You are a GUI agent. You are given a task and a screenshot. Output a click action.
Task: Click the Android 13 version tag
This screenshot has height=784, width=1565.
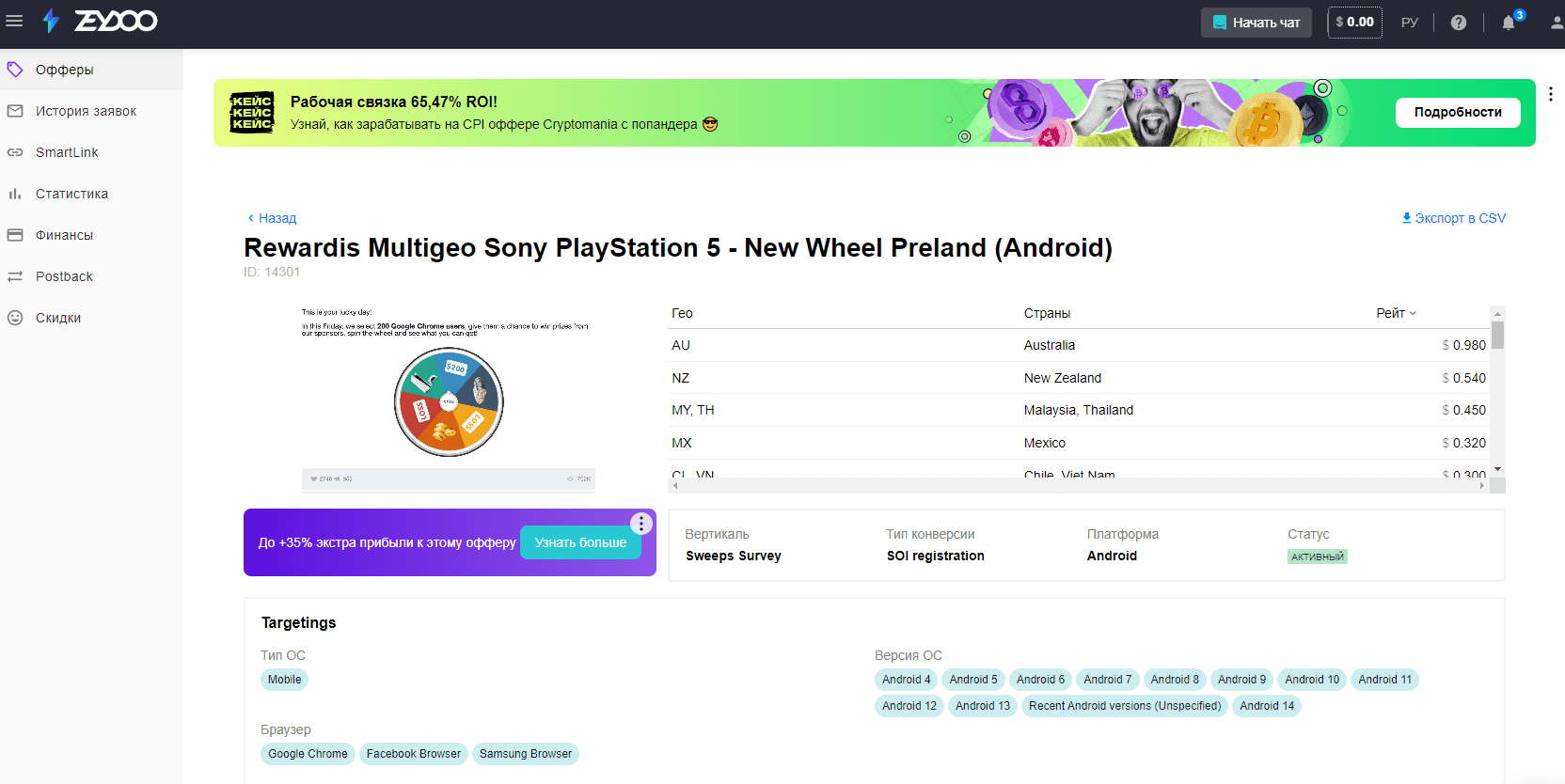coord(983,706)
